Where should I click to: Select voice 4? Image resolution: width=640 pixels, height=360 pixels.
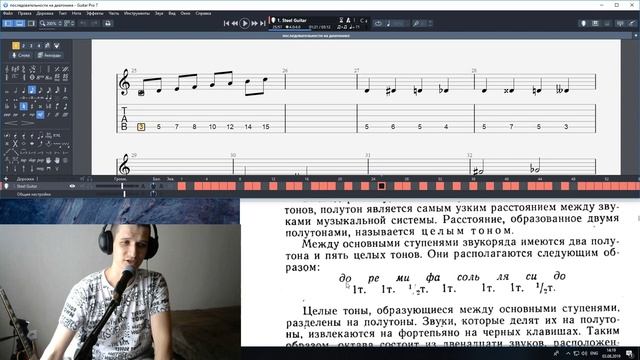[x=39, y=46]
